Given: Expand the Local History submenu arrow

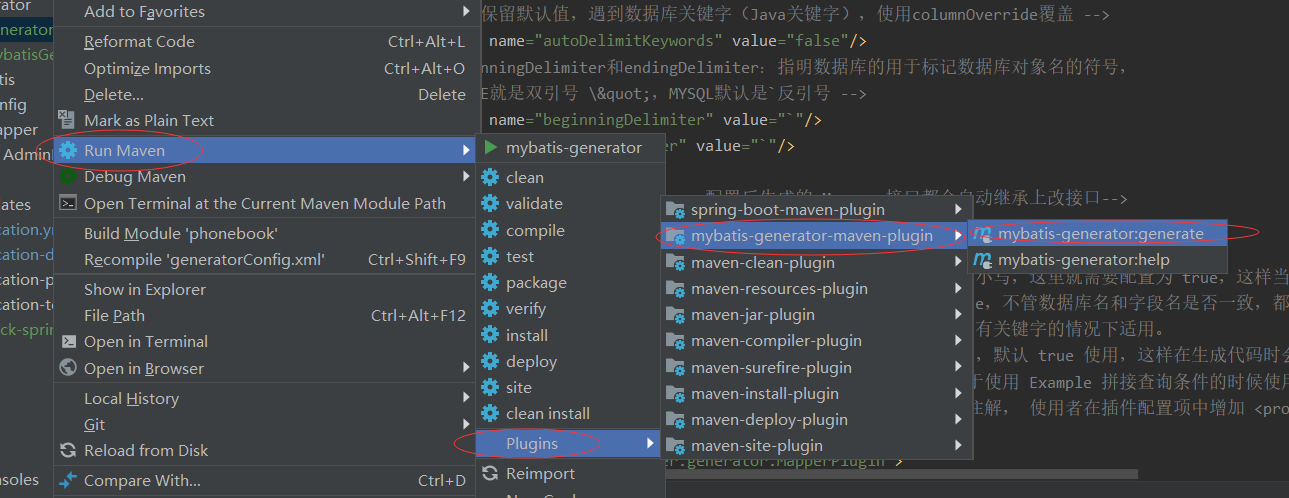Looking at the screenshot, I should [x=466, y=398].
